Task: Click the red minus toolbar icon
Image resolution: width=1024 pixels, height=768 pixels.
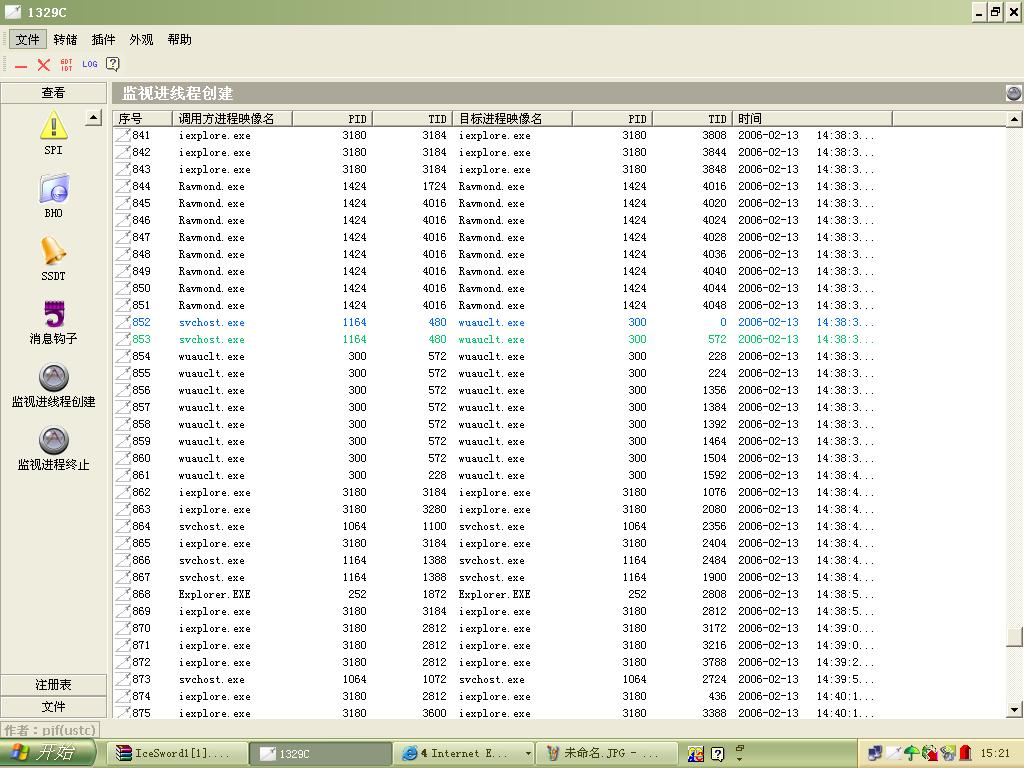Action: 21,65
